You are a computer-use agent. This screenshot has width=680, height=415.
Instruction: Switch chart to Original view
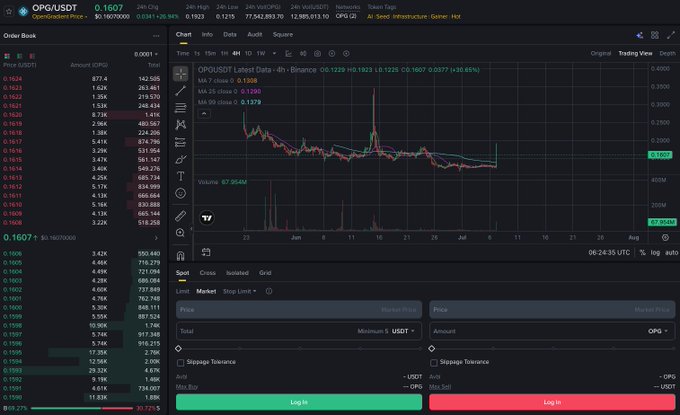click(x=601, y=53)
